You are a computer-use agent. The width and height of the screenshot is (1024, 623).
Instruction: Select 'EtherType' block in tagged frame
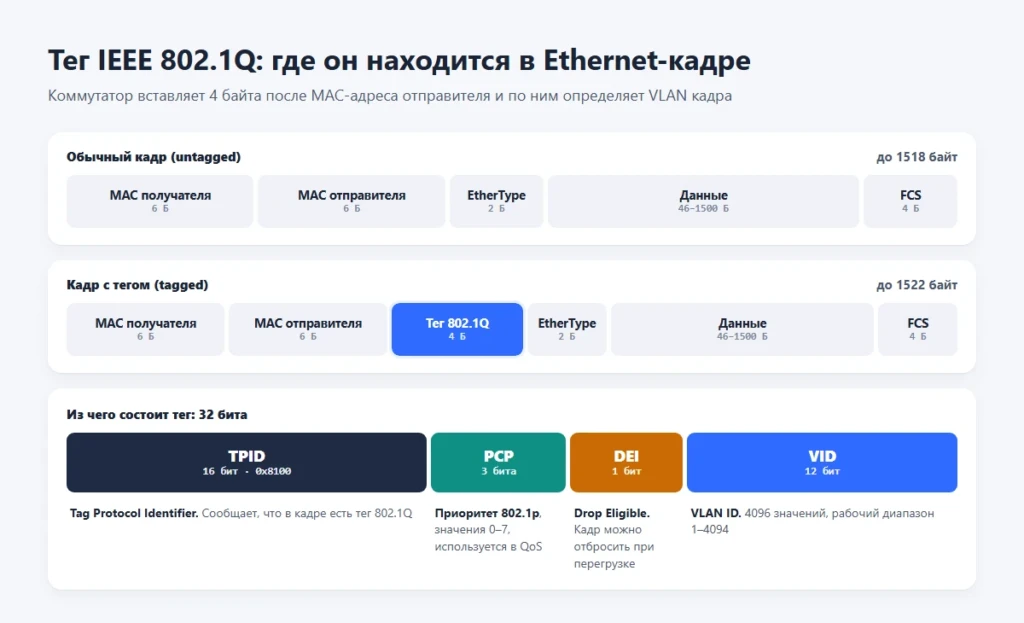click(567, 329)
